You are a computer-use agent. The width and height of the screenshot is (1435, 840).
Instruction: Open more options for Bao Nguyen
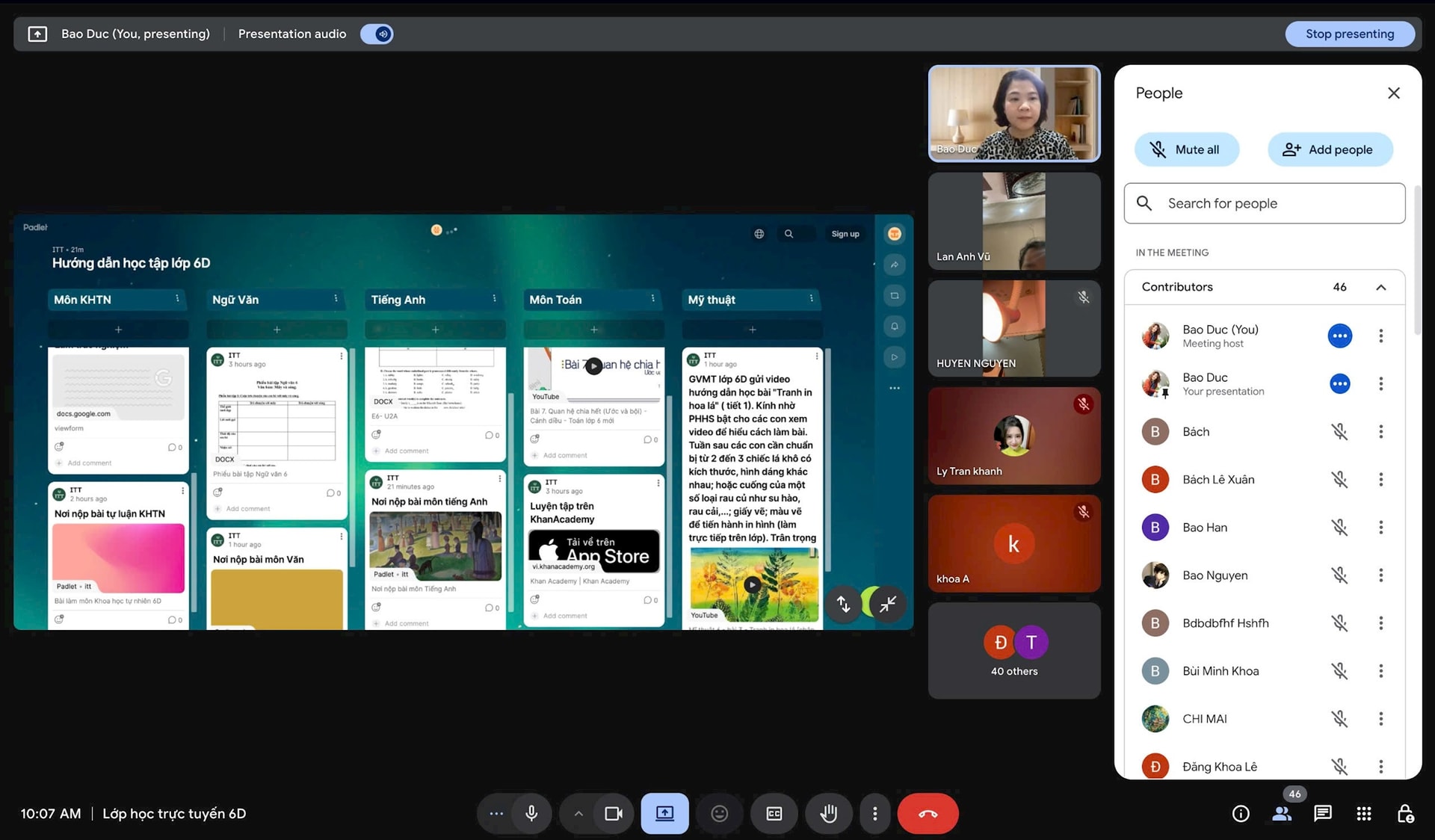(1380, 575)
